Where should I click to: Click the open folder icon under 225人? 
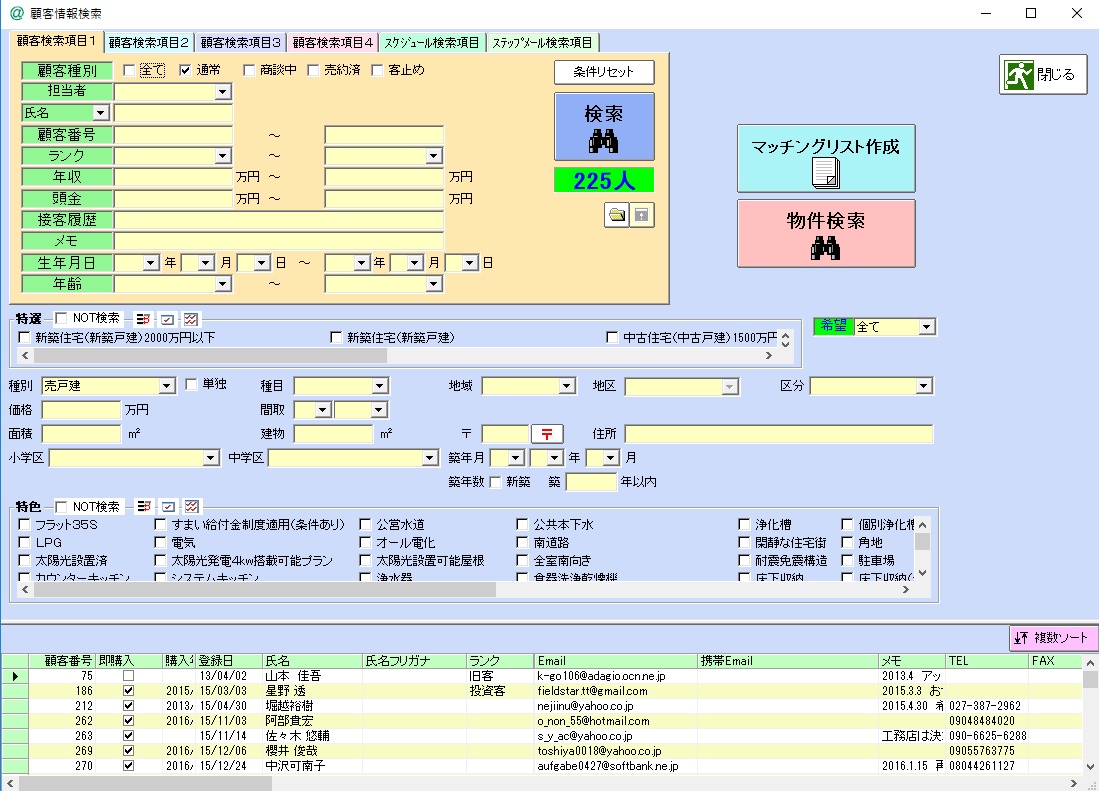pos(617,214)
